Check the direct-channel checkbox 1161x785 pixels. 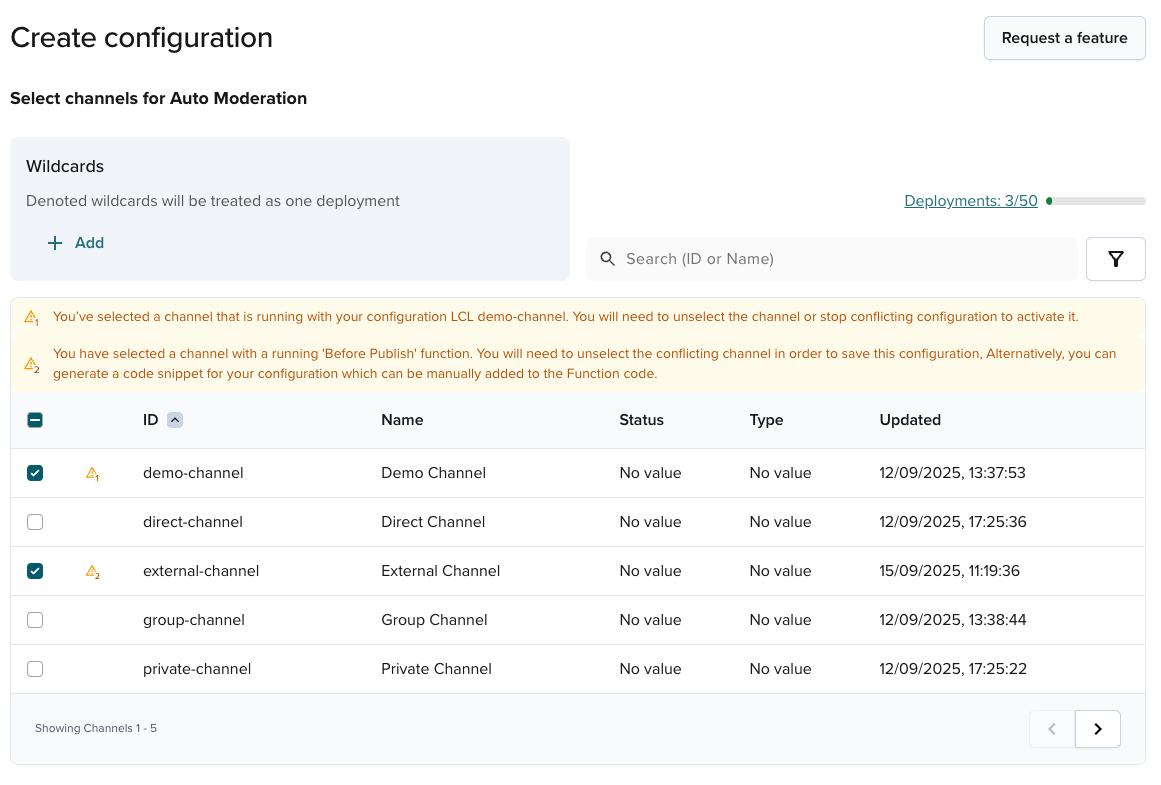coord(35,521)
